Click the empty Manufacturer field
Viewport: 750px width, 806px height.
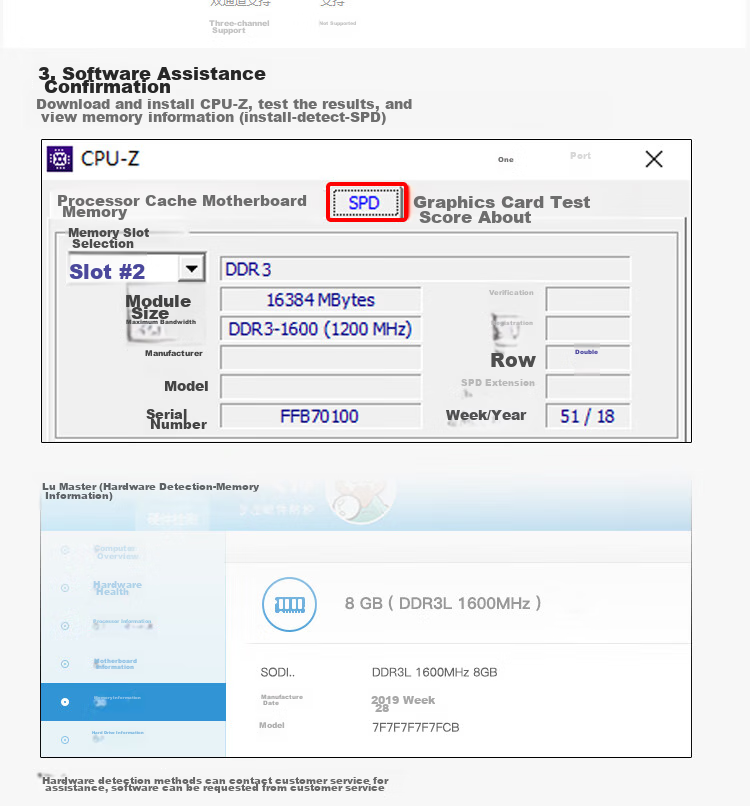coord(321,358)
